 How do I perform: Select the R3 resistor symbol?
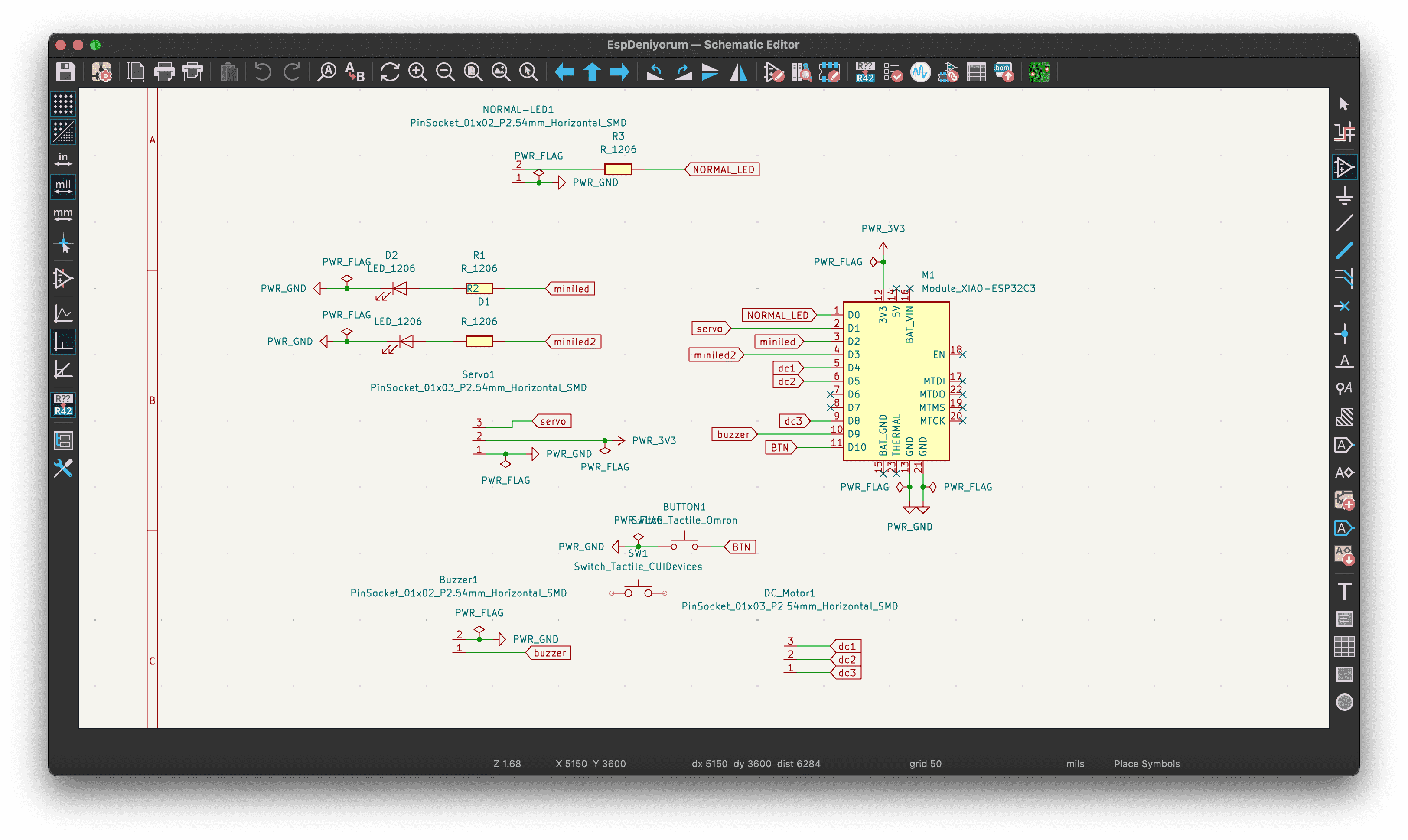point(618,169)
